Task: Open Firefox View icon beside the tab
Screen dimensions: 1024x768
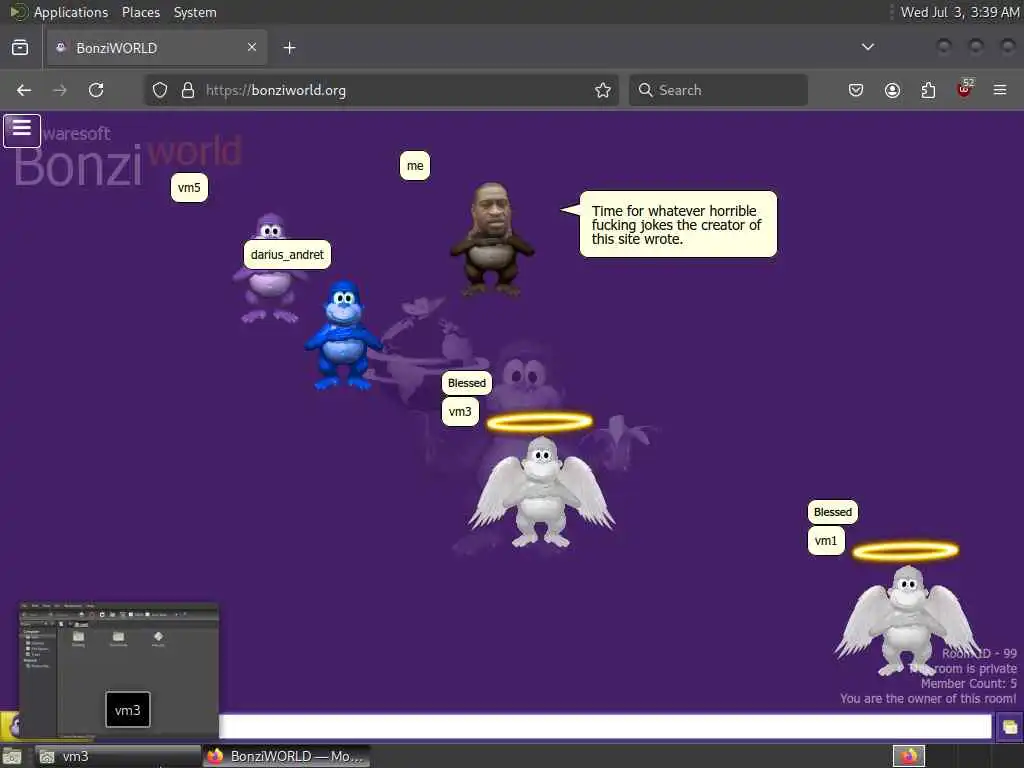Action: point(20,48)
